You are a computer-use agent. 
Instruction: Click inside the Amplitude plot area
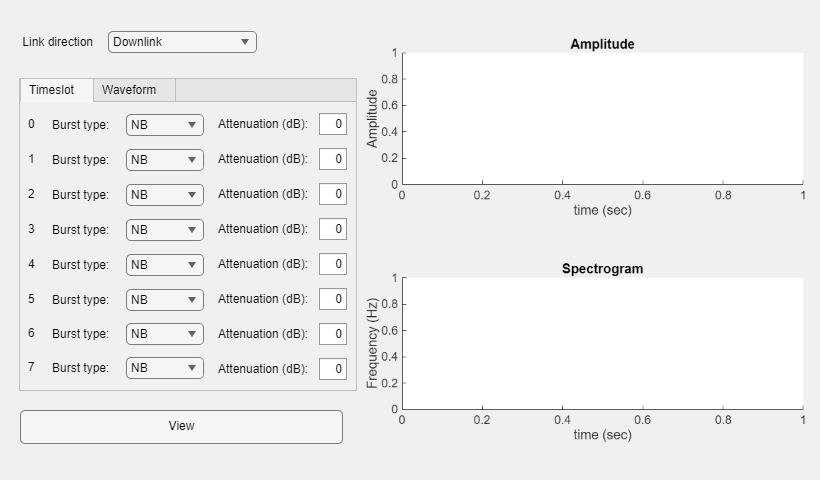pyautogui.click(x=602, y=118)
